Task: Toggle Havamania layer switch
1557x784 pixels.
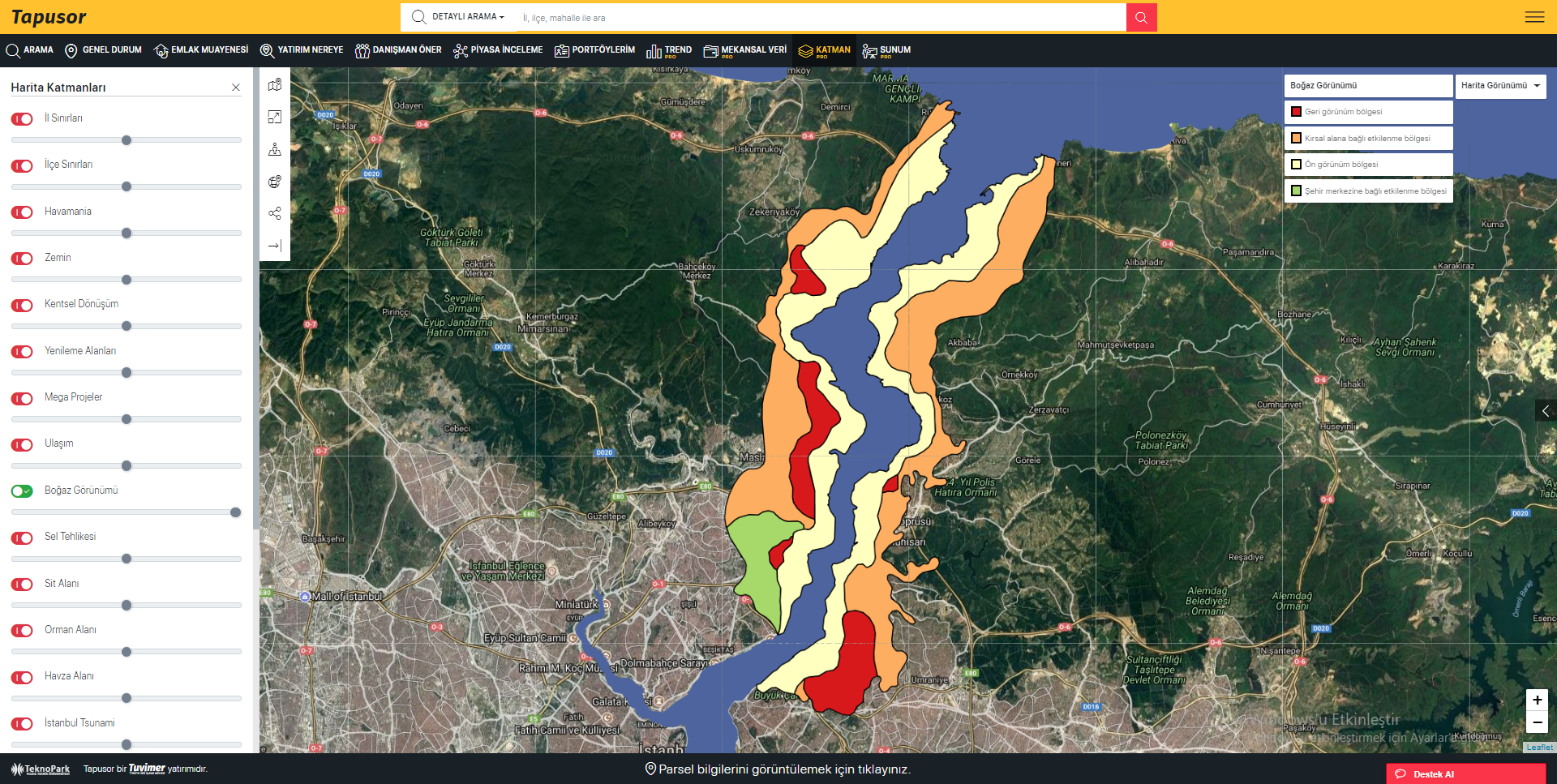Action: (22, 212)
